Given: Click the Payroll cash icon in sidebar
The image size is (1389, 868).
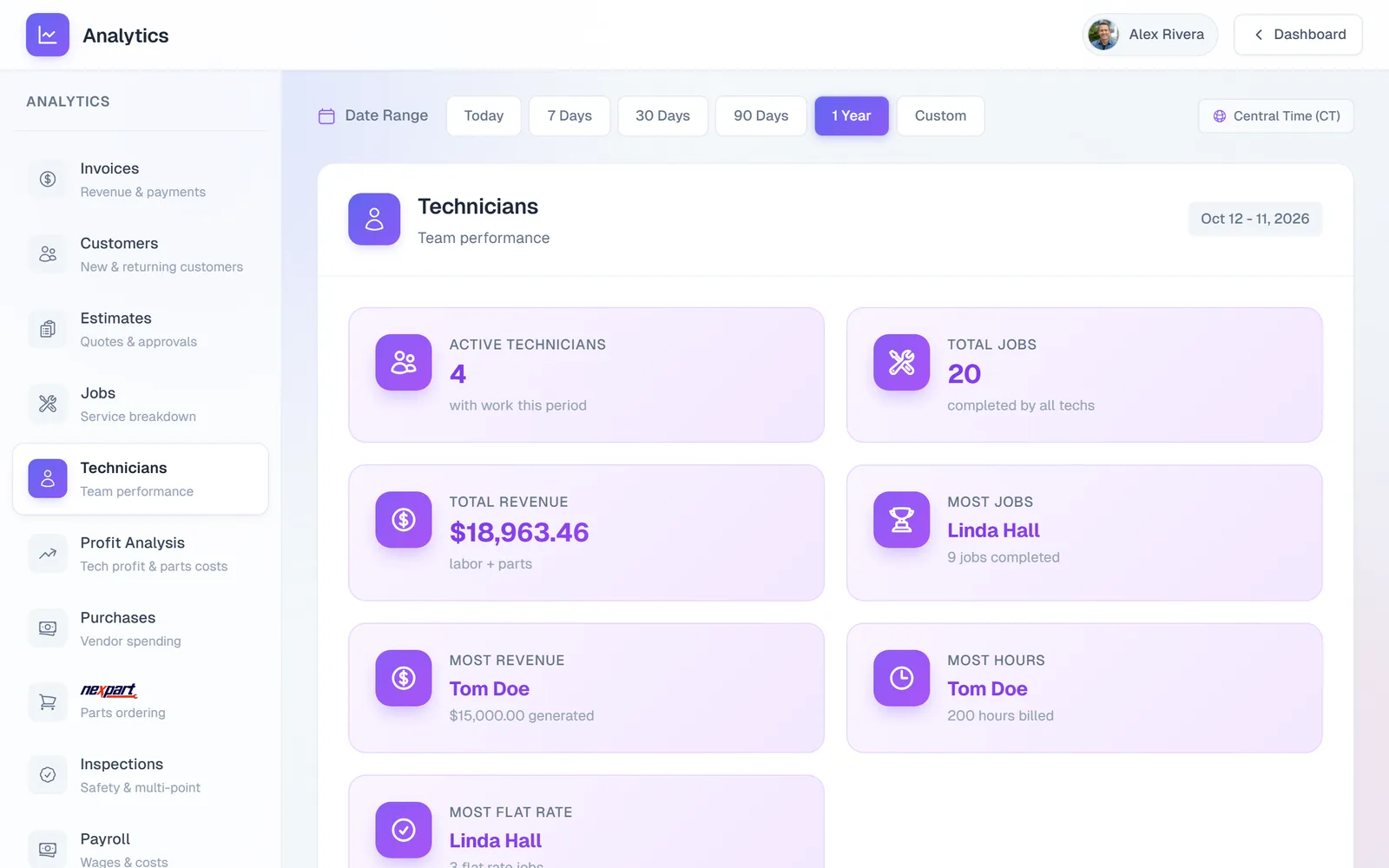Looking at the screenshot, I should pos(48,849).
